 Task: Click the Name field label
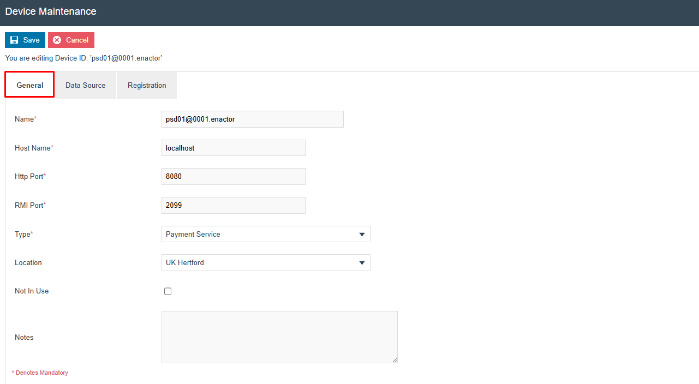click(25, 119)
